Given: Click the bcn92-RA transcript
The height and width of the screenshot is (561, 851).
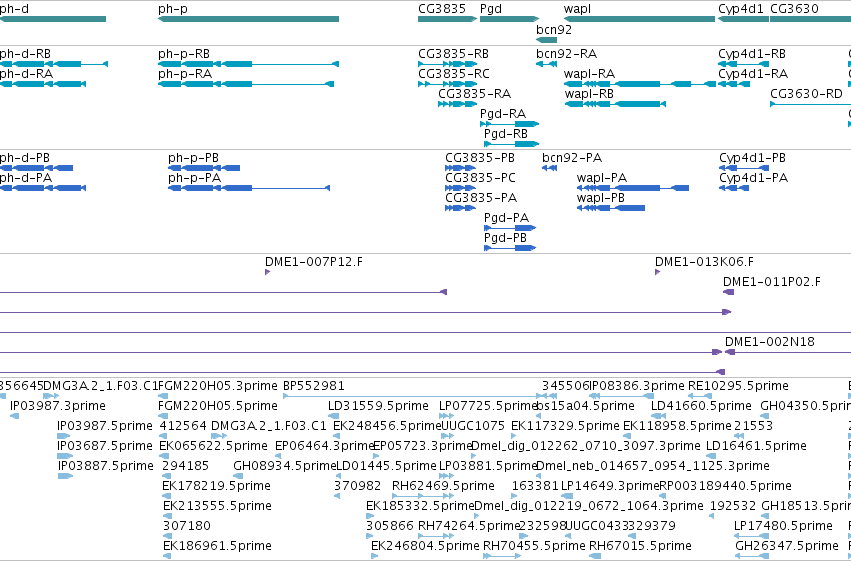Looking at the screenshot, I should pyautogui.click(x=547, y=64).
